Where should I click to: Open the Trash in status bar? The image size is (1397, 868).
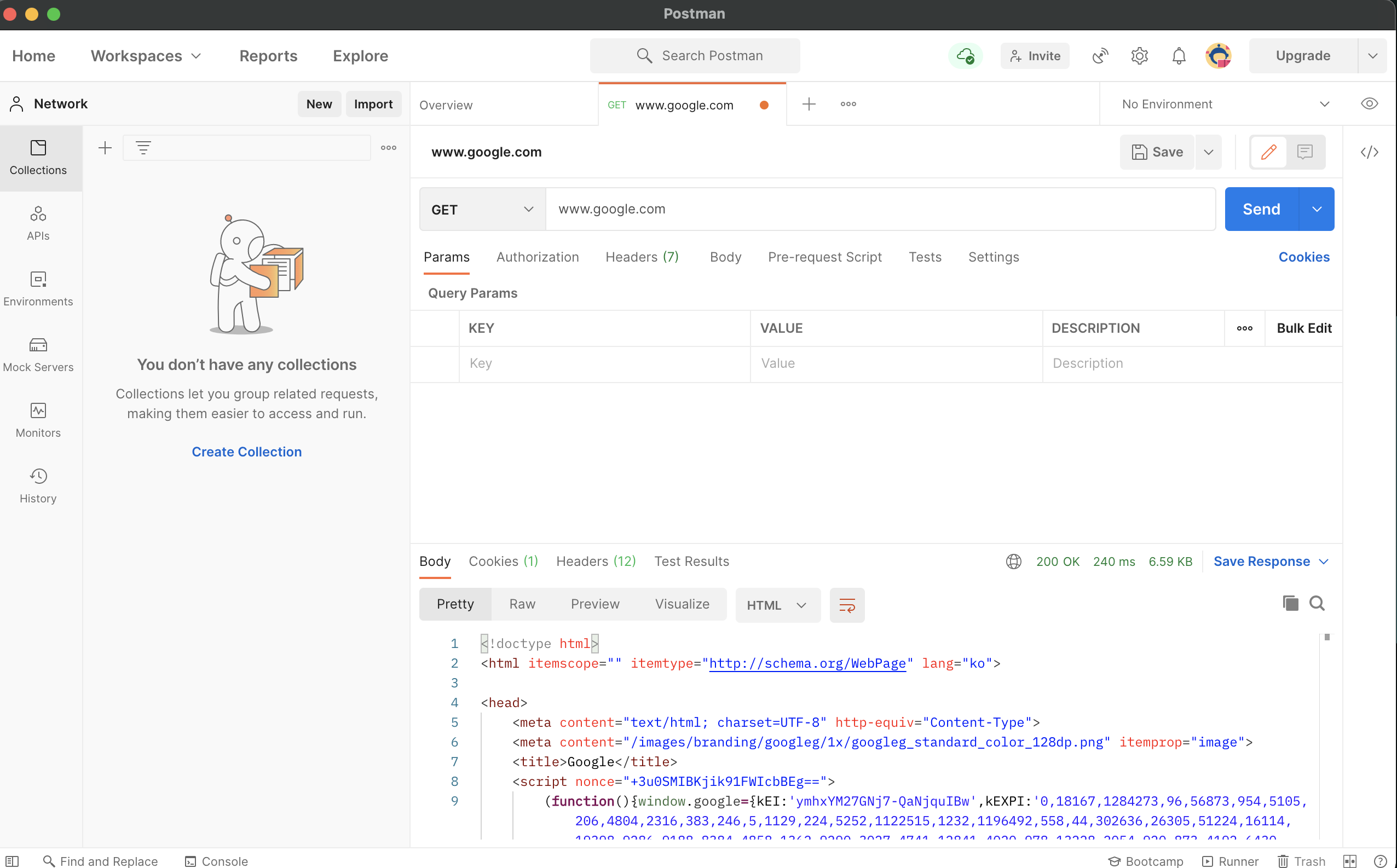pos(1301,861)
